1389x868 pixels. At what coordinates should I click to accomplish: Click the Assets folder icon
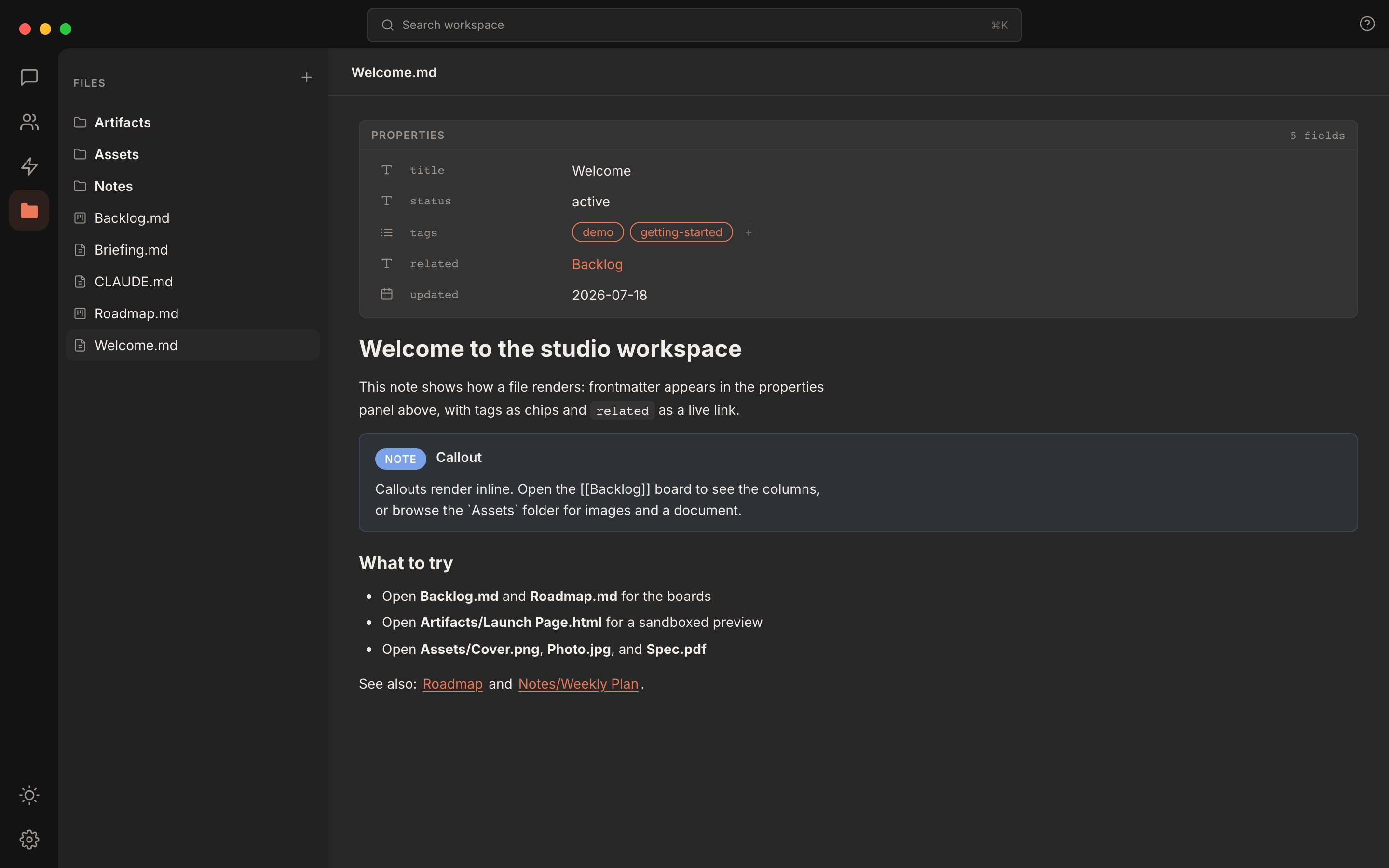pos(81,154)
